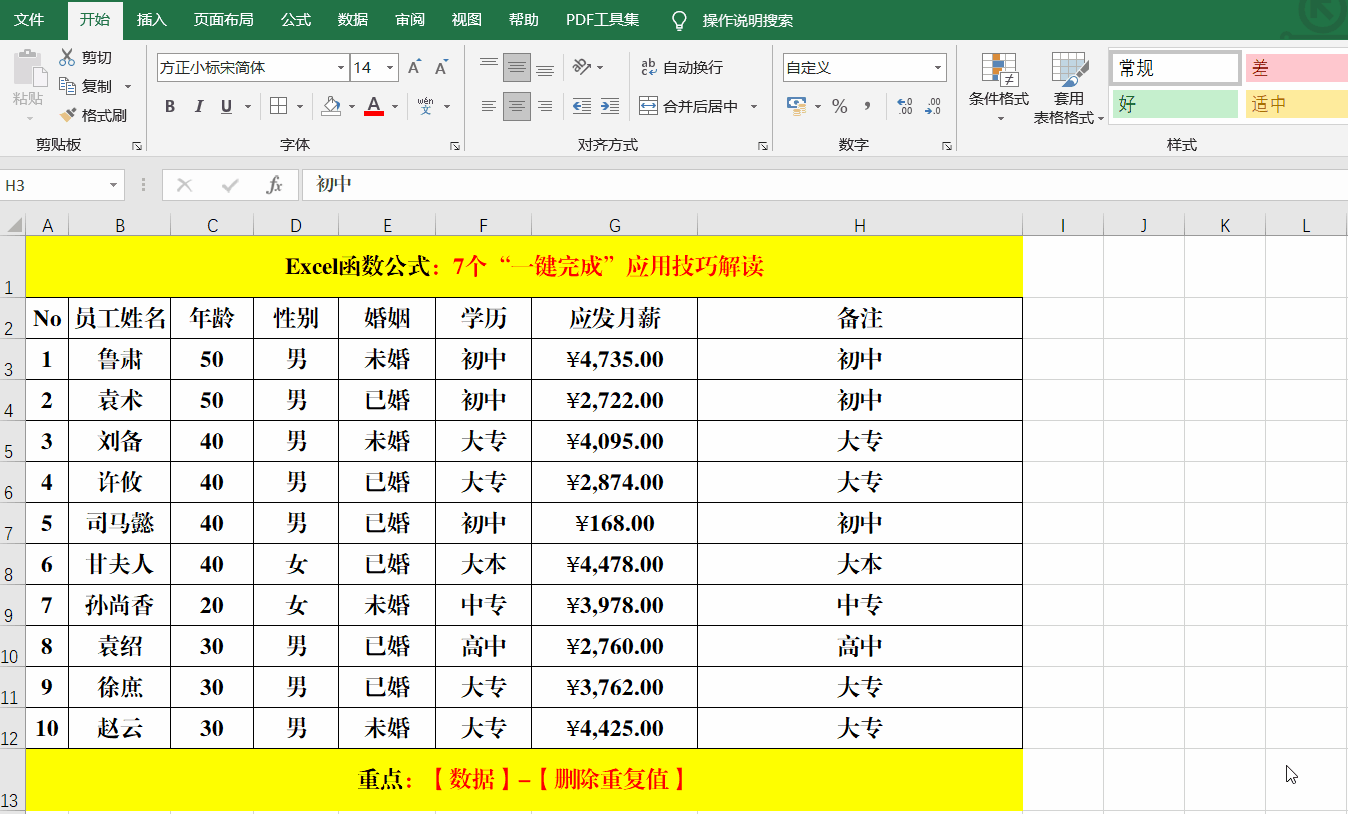
Task: Toggle bold formatting
Action: tap(169, 105)
